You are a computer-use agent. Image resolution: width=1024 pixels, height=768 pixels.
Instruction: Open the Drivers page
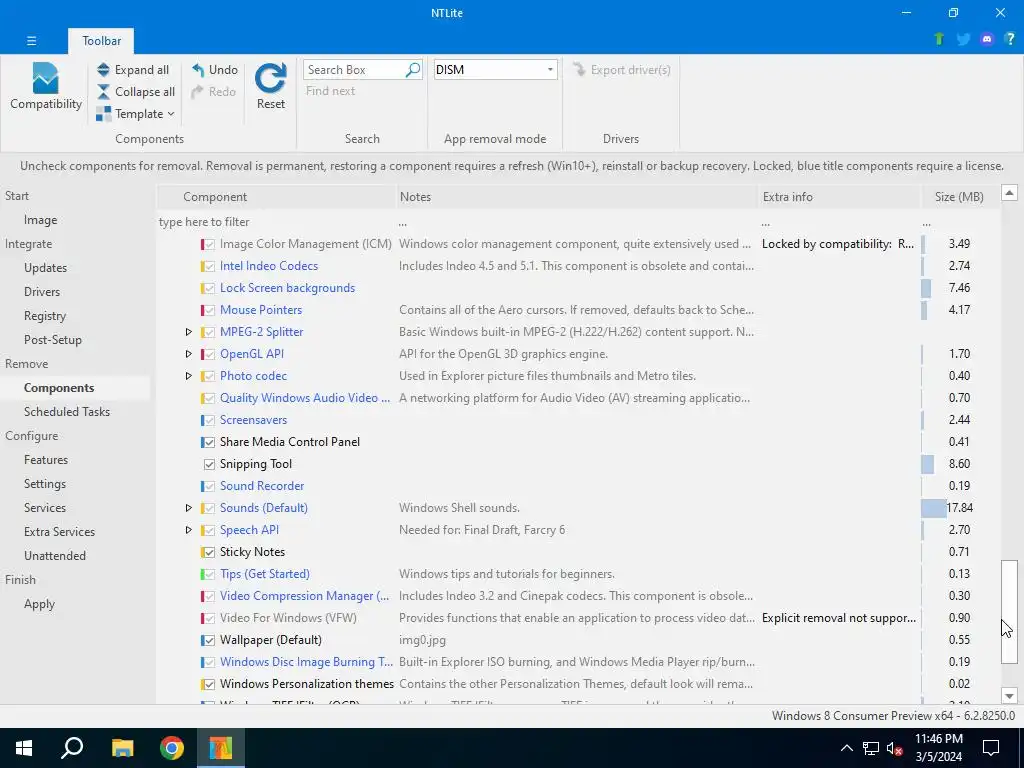coord(42,292)
